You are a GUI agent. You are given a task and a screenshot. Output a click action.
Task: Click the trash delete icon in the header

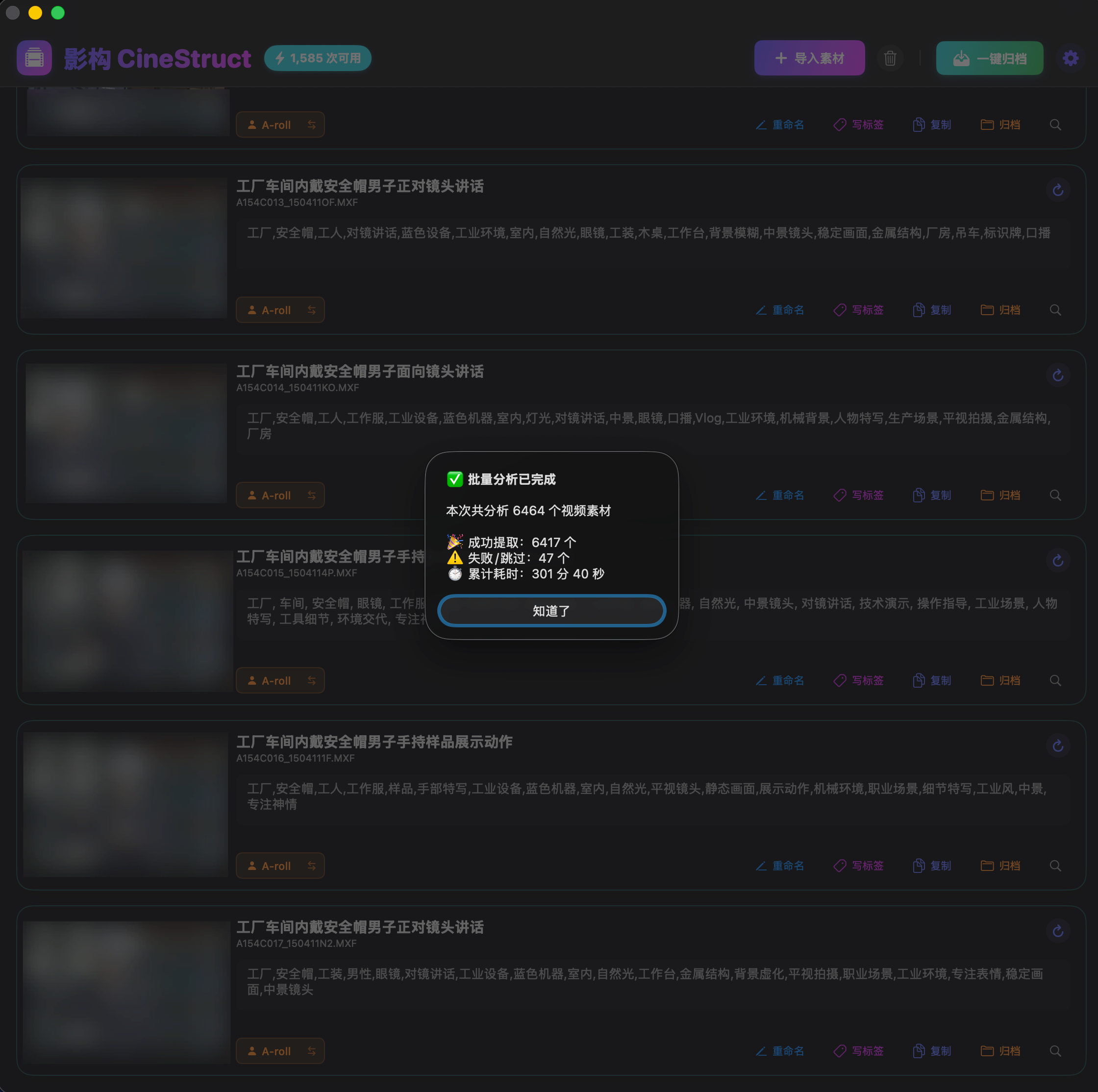pos(889,58)
